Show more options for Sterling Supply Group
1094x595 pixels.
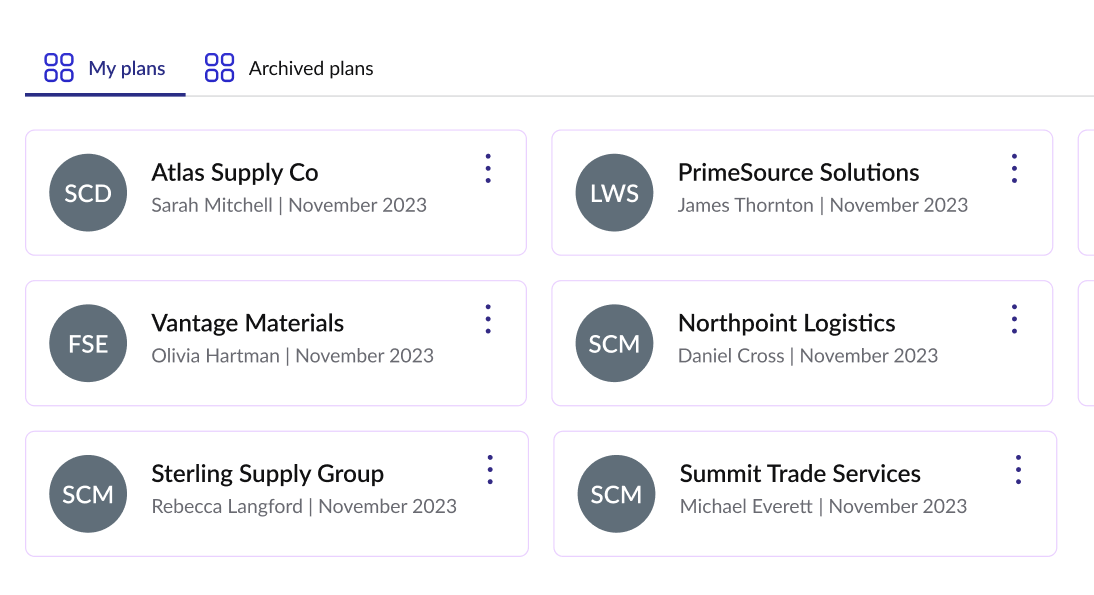click(490, 470)
